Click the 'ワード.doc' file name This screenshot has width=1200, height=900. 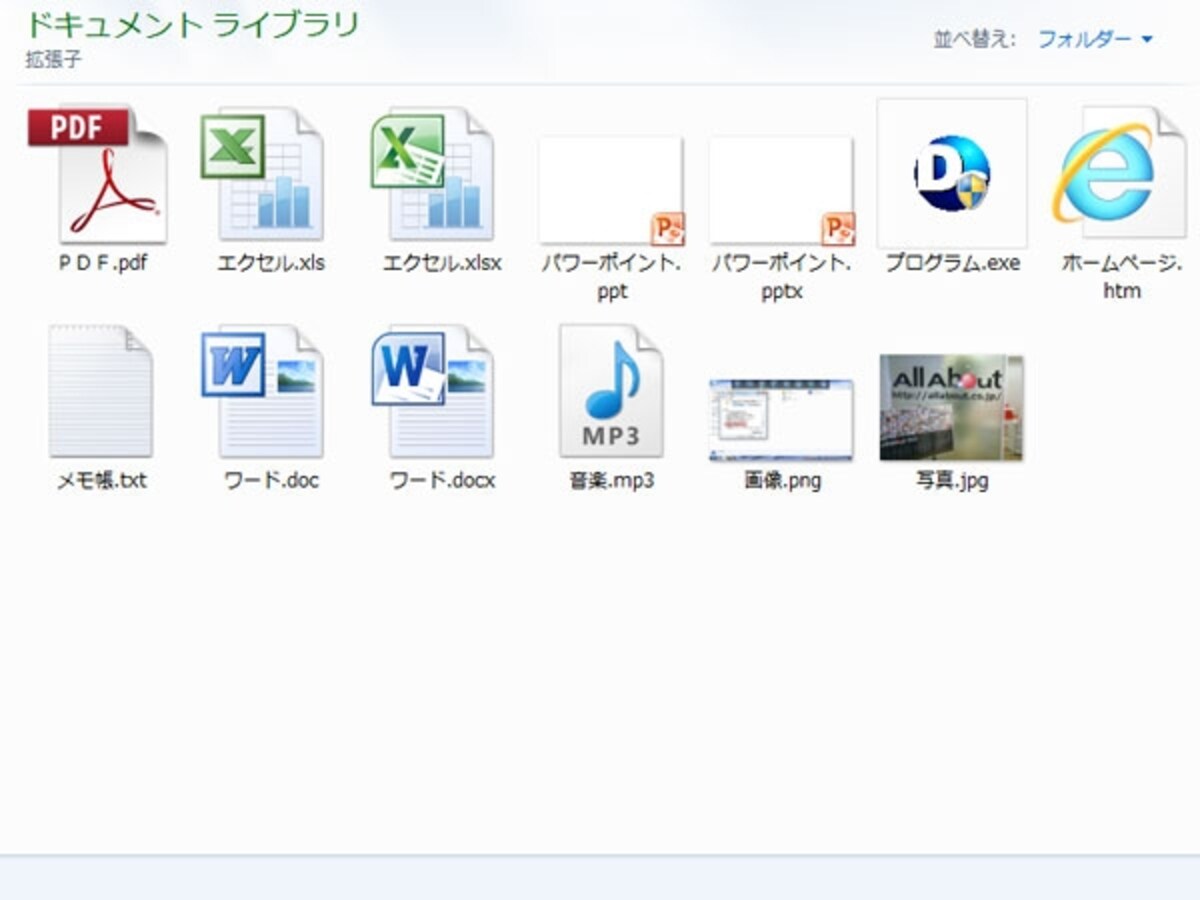click(271, 481)
